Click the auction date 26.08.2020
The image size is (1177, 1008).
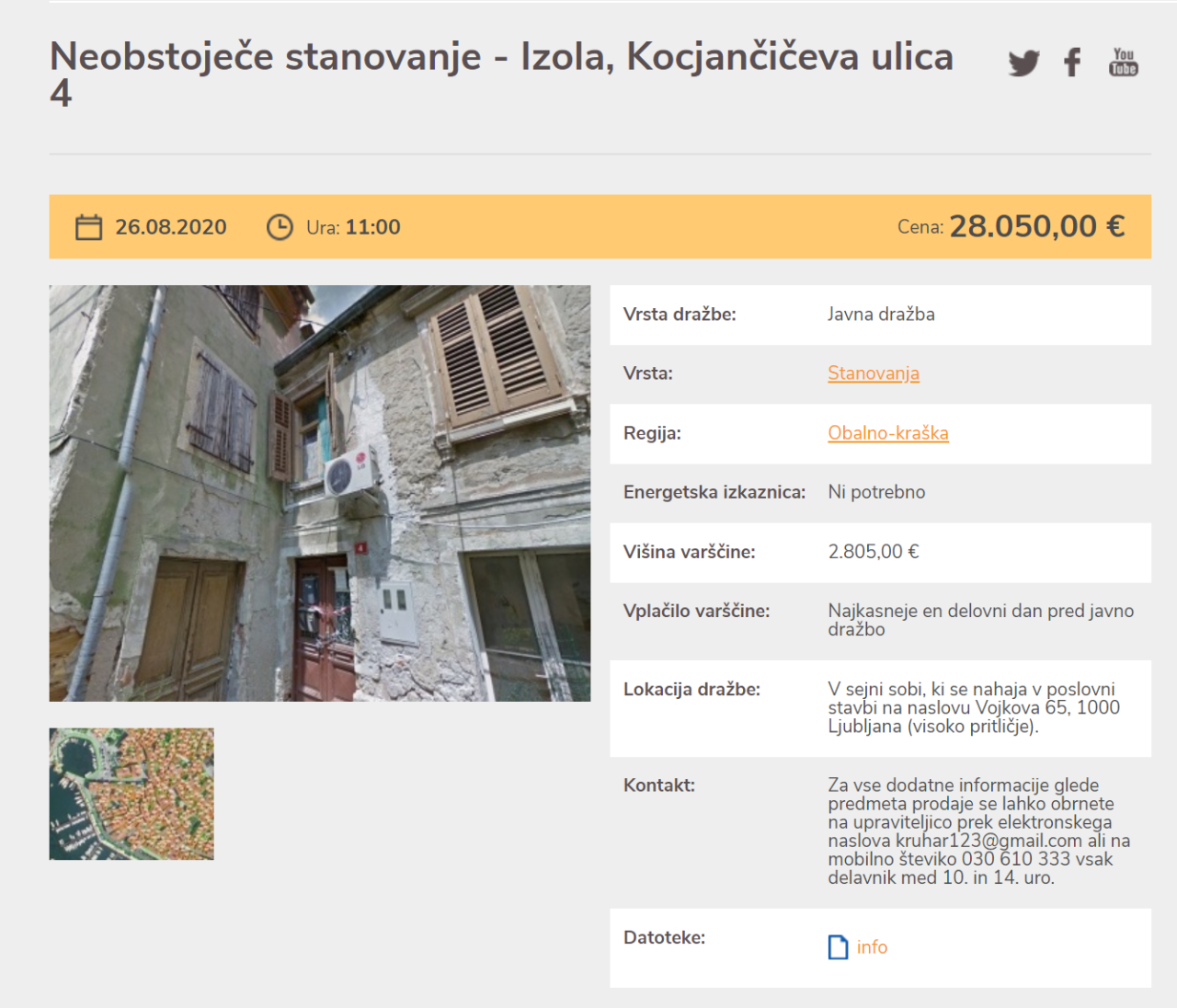point(170,227)
